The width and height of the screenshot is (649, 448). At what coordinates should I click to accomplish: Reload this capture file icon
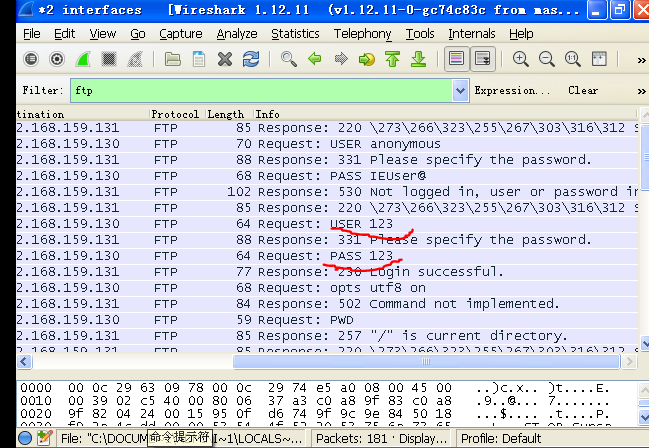point(251,59)
